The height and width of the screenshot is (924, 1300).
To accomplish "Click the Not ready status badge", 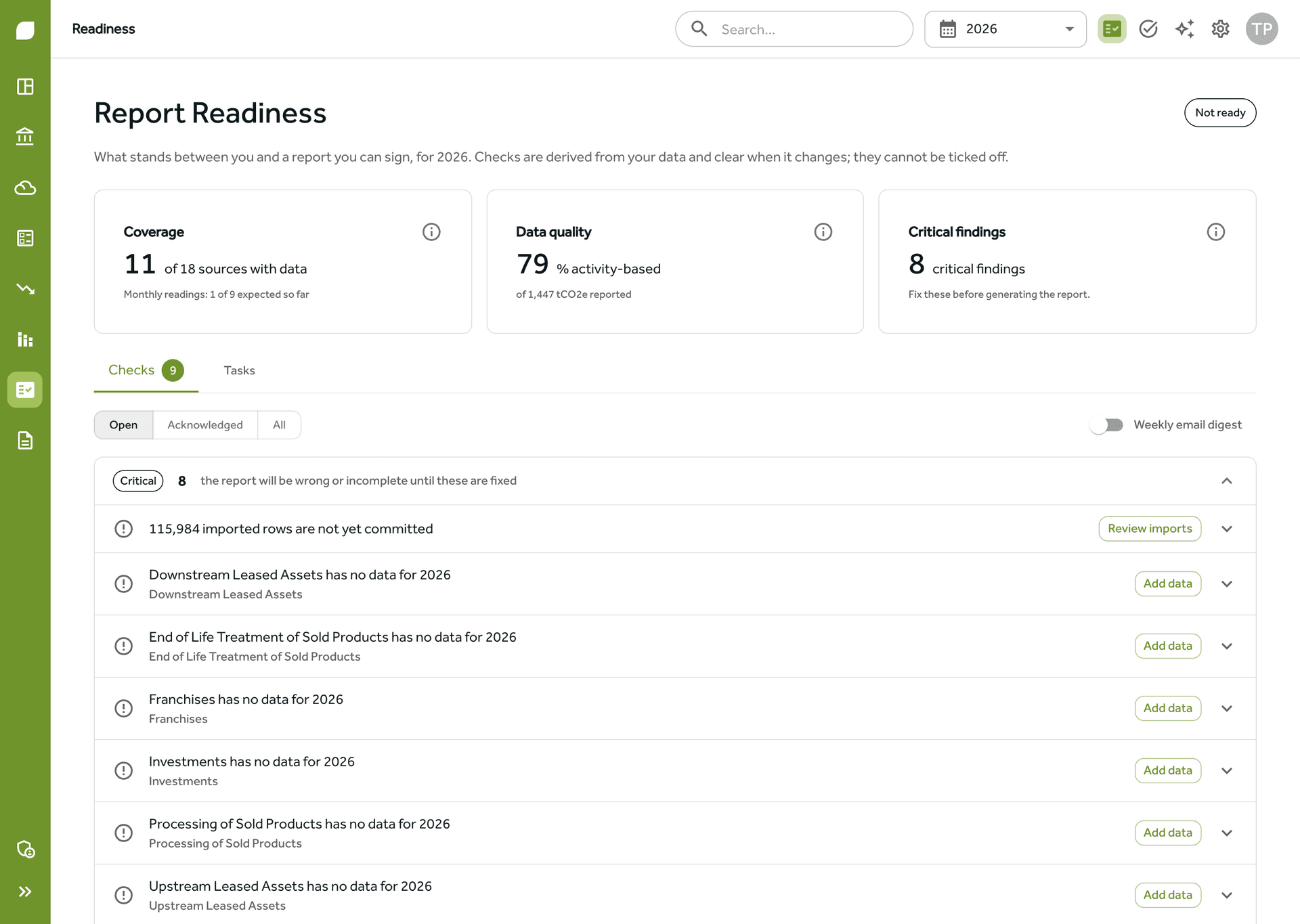I will 1220,113.
